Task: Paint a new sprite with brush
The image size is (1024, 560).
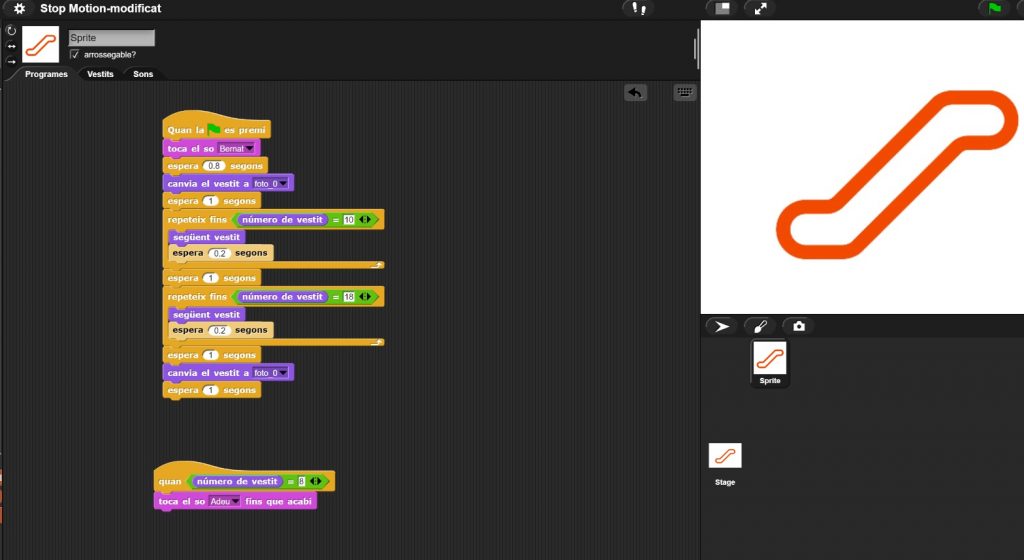Action: click(x=759, y=326)
